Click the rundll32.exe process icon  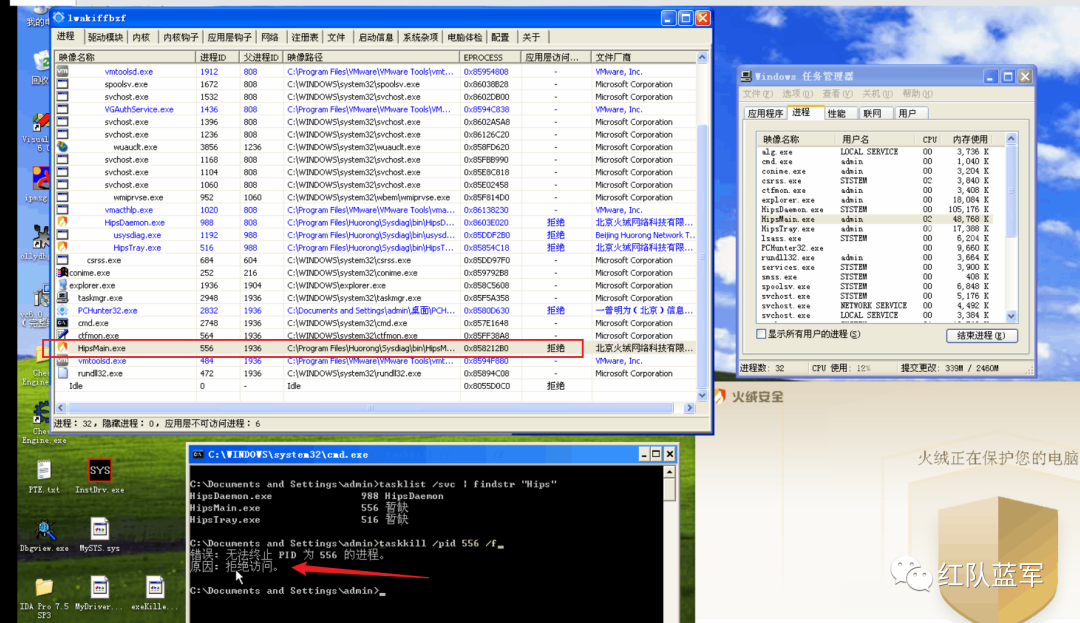point(63,373)
